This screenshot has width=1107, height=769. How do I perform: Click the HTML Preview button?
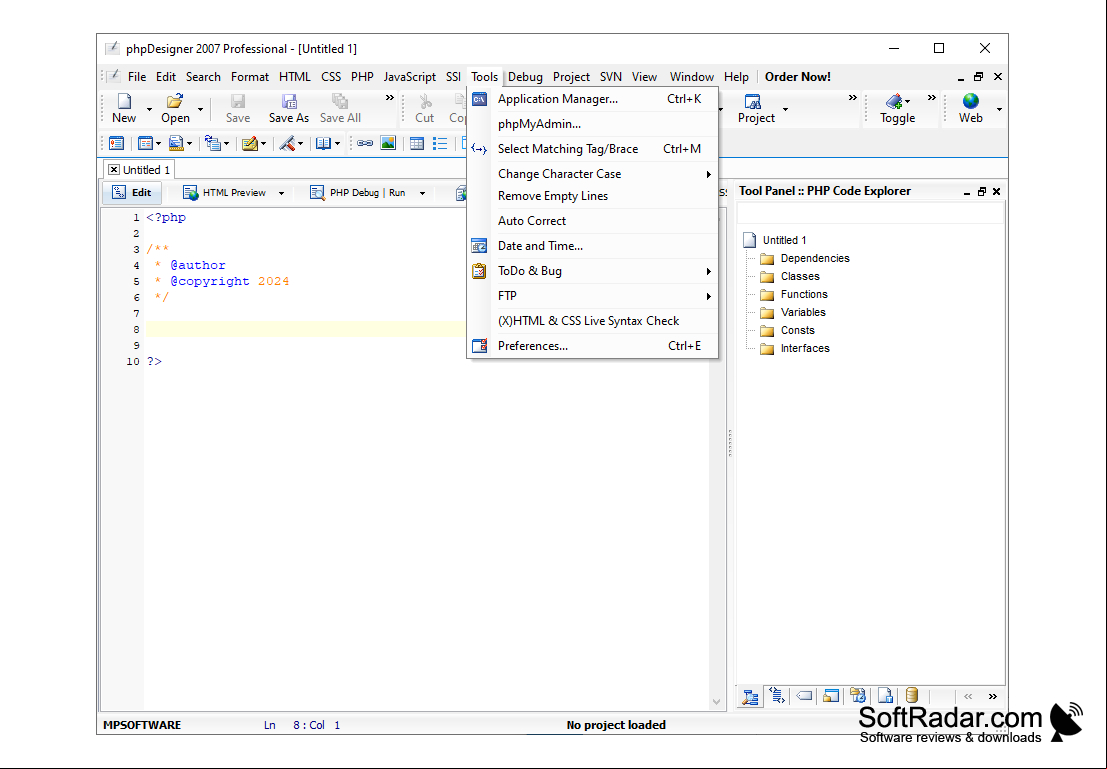point(225,193)
